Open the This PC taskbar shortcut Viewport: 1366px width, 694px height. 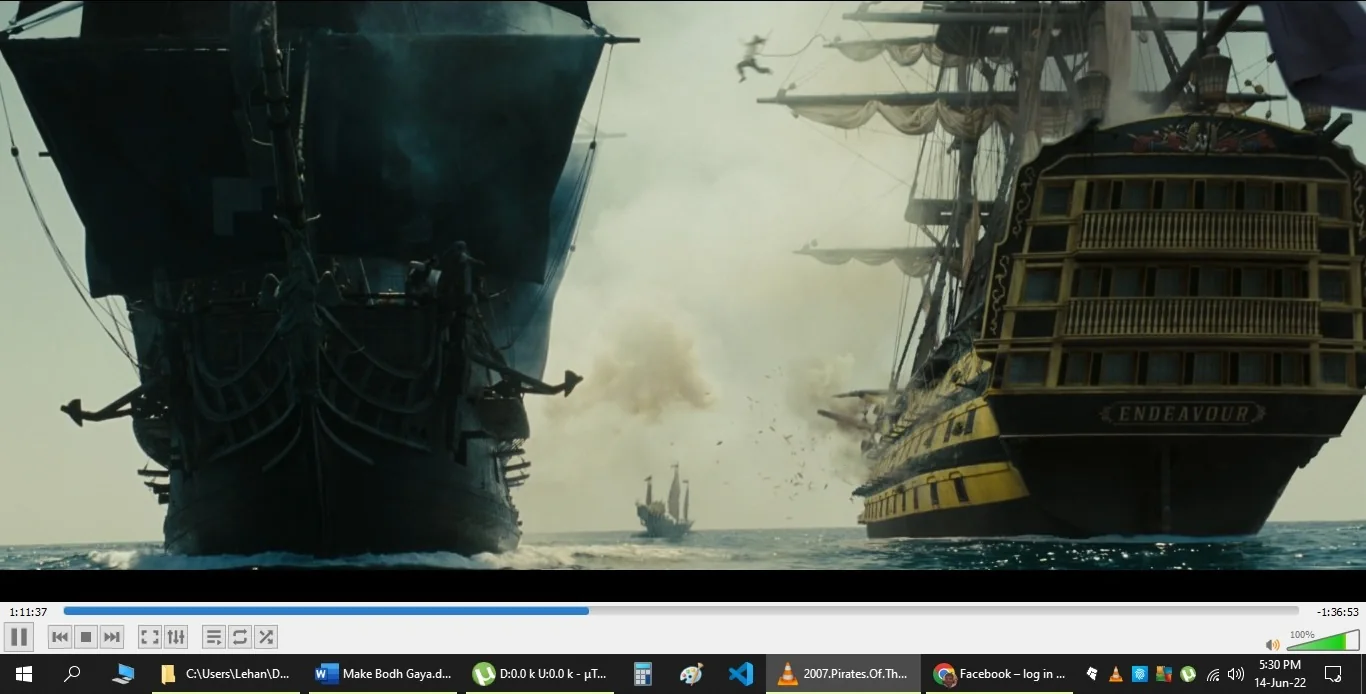pos(123,674)
